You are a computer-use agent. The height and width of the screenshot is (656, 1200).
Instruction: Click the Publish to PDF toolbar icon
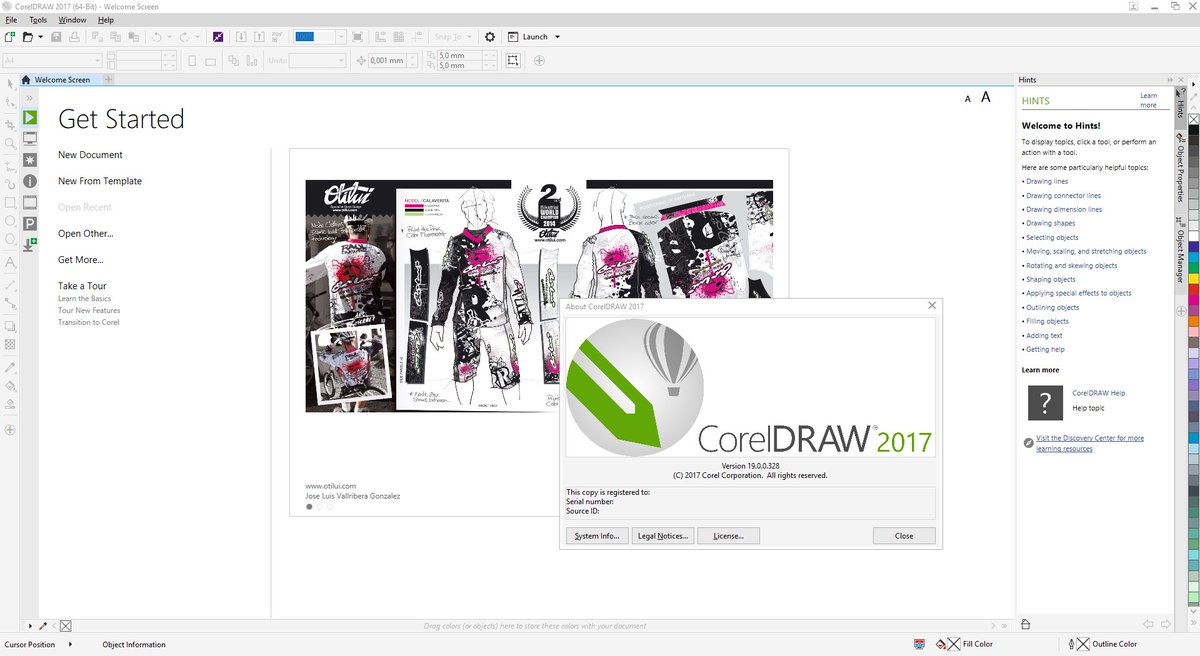pyautogui.click(x=276, y=36)
